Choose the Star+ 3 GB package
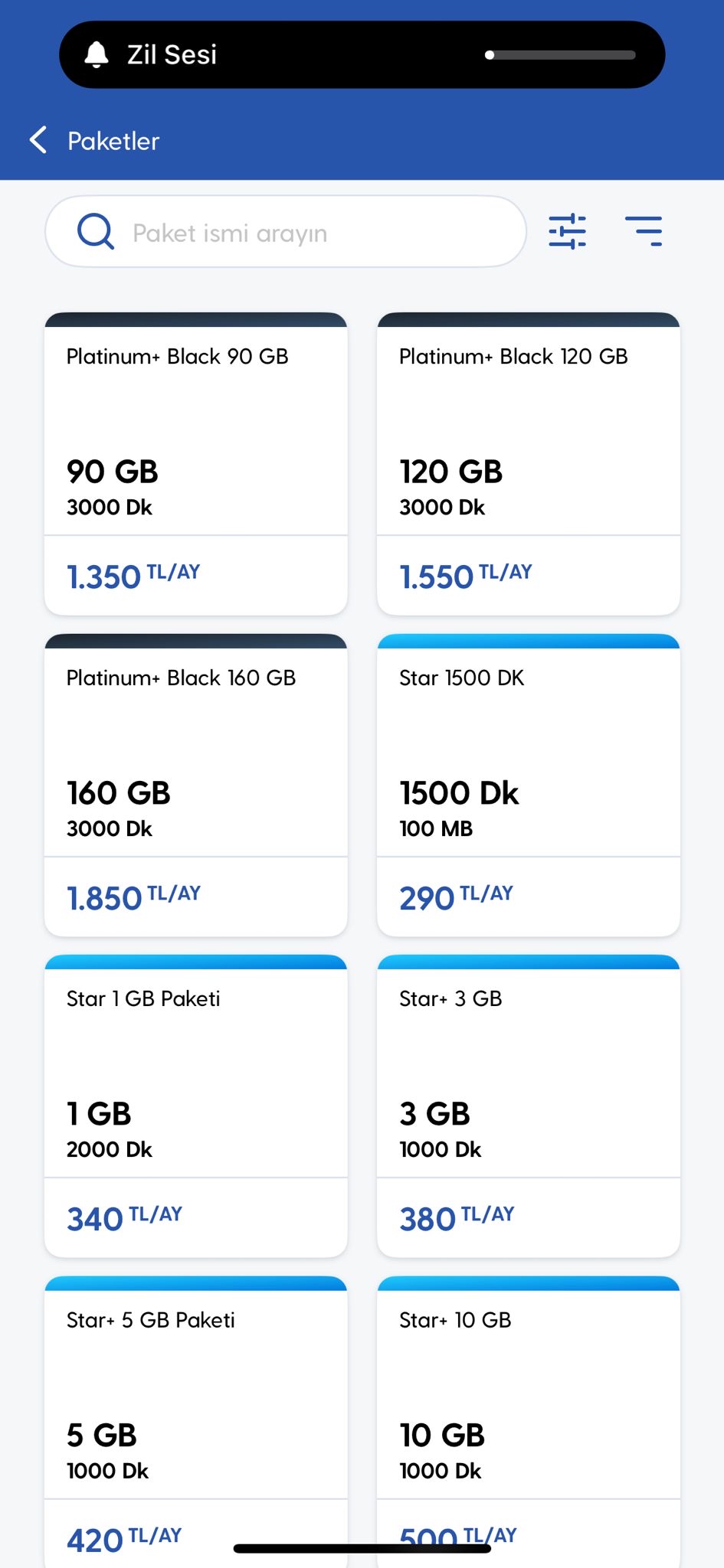Image resolution: width=724 pixels, height=1568 pixels. 529,1106
